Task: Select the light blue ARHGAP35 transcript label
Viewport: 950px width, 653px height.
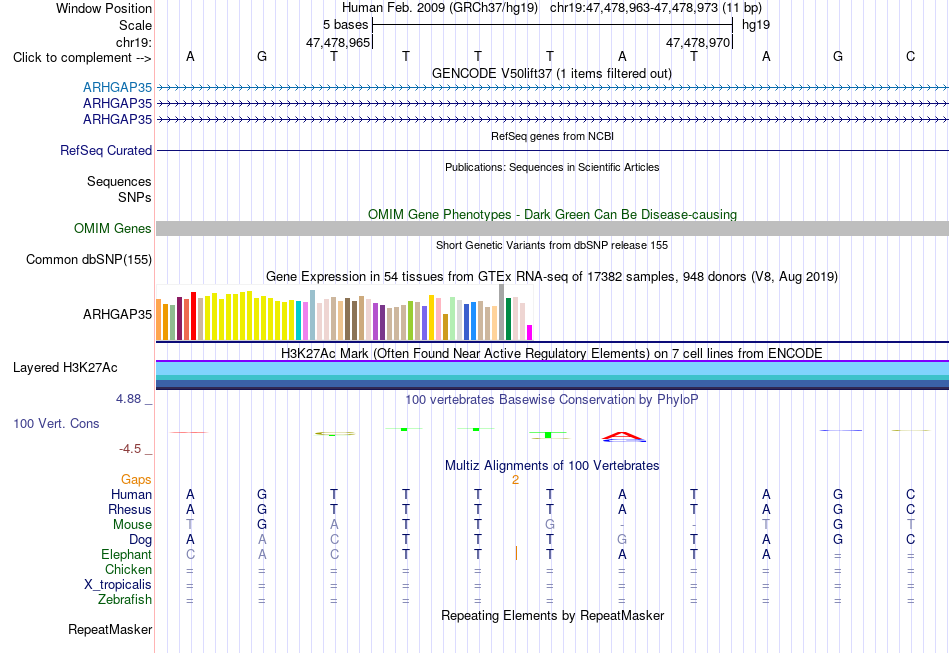Action: coord(118,87)
